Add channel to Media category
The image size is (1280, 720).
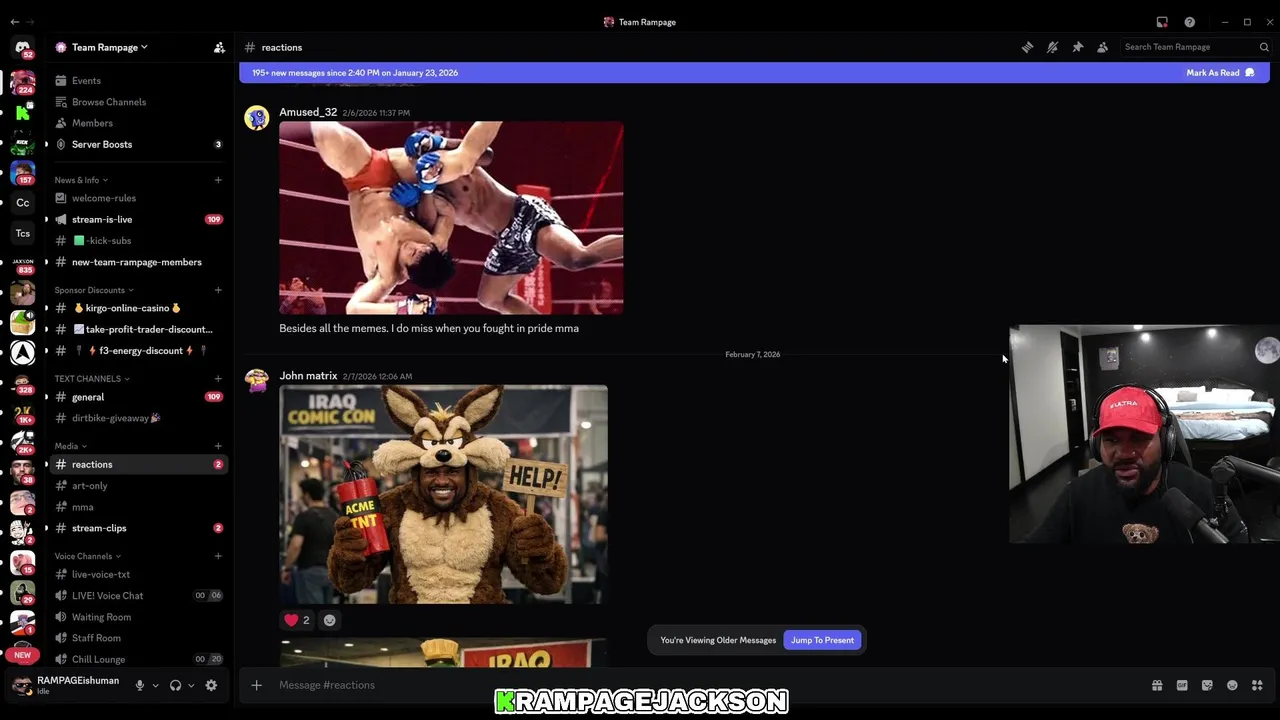tap(218, 446)
